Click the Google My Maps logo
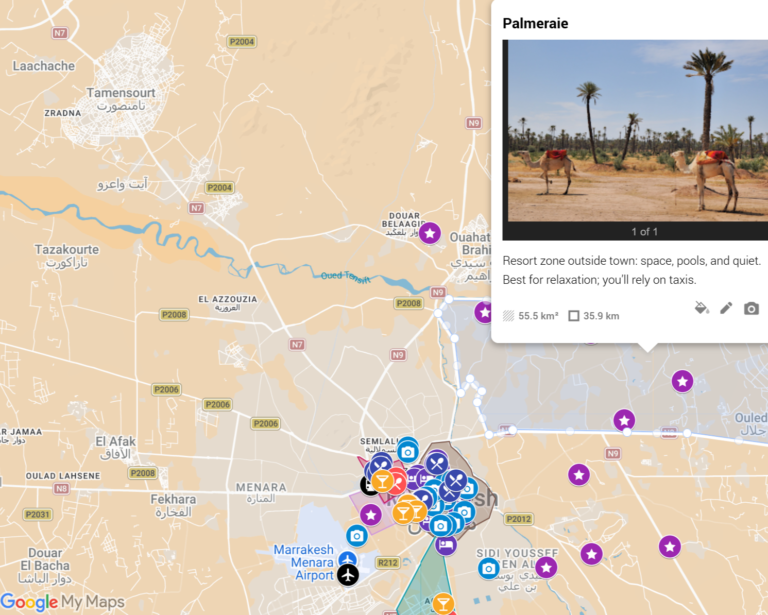The height and width of the screenshot is (615, 768). click(x=63, y=602)
